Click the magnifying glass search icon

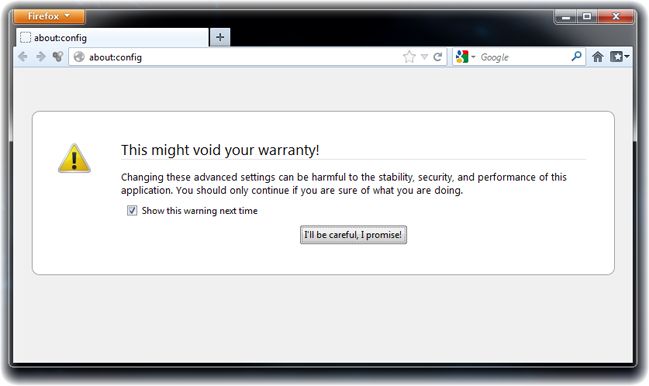pos(577,56)
